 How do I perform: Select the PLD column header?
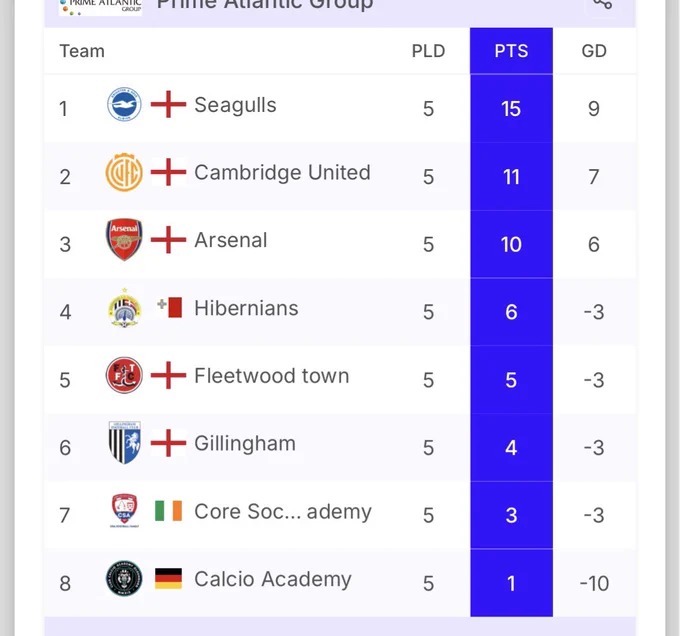[428, 51]
